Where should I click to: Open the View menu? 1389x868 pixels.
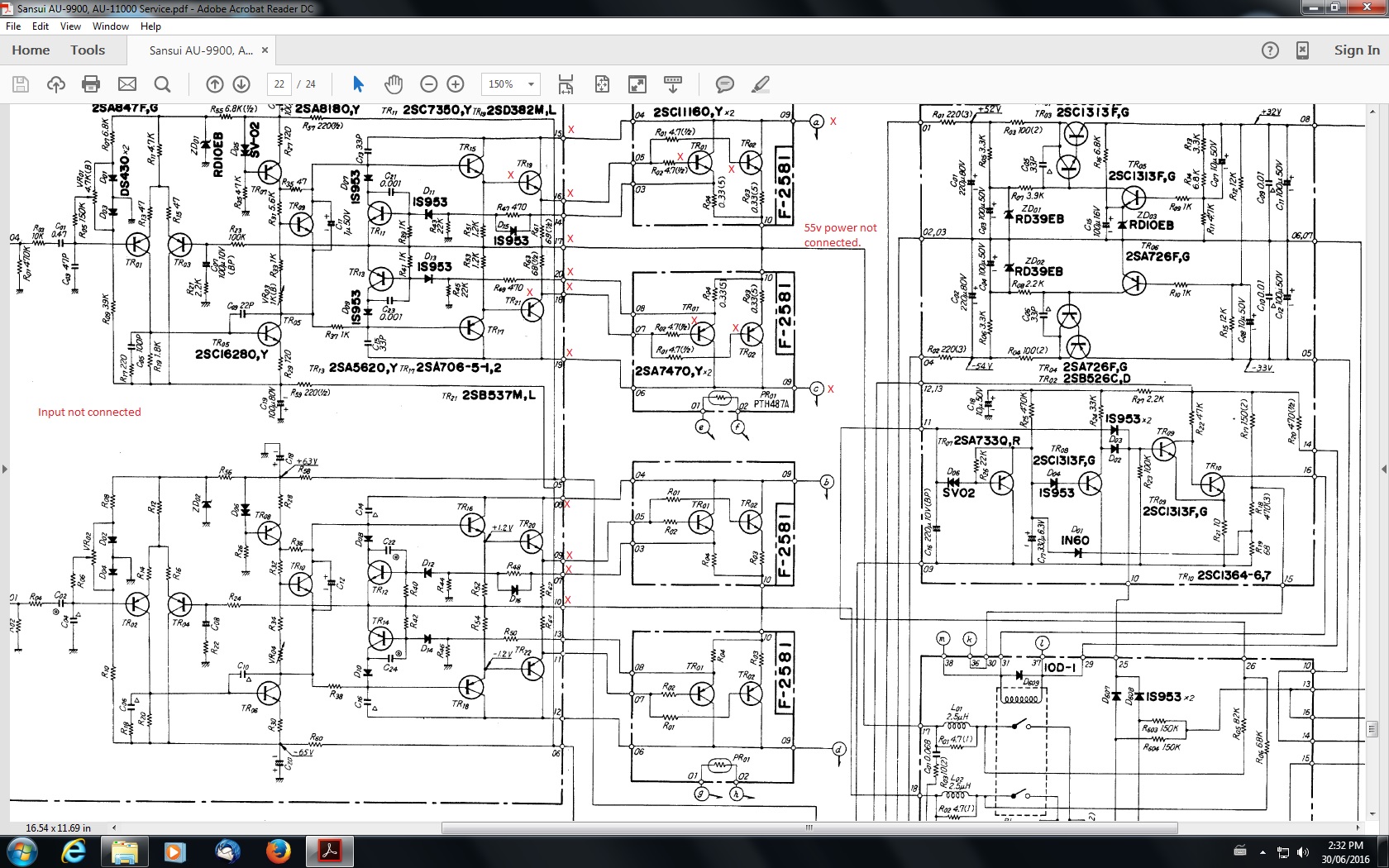[x=70, y=26]
